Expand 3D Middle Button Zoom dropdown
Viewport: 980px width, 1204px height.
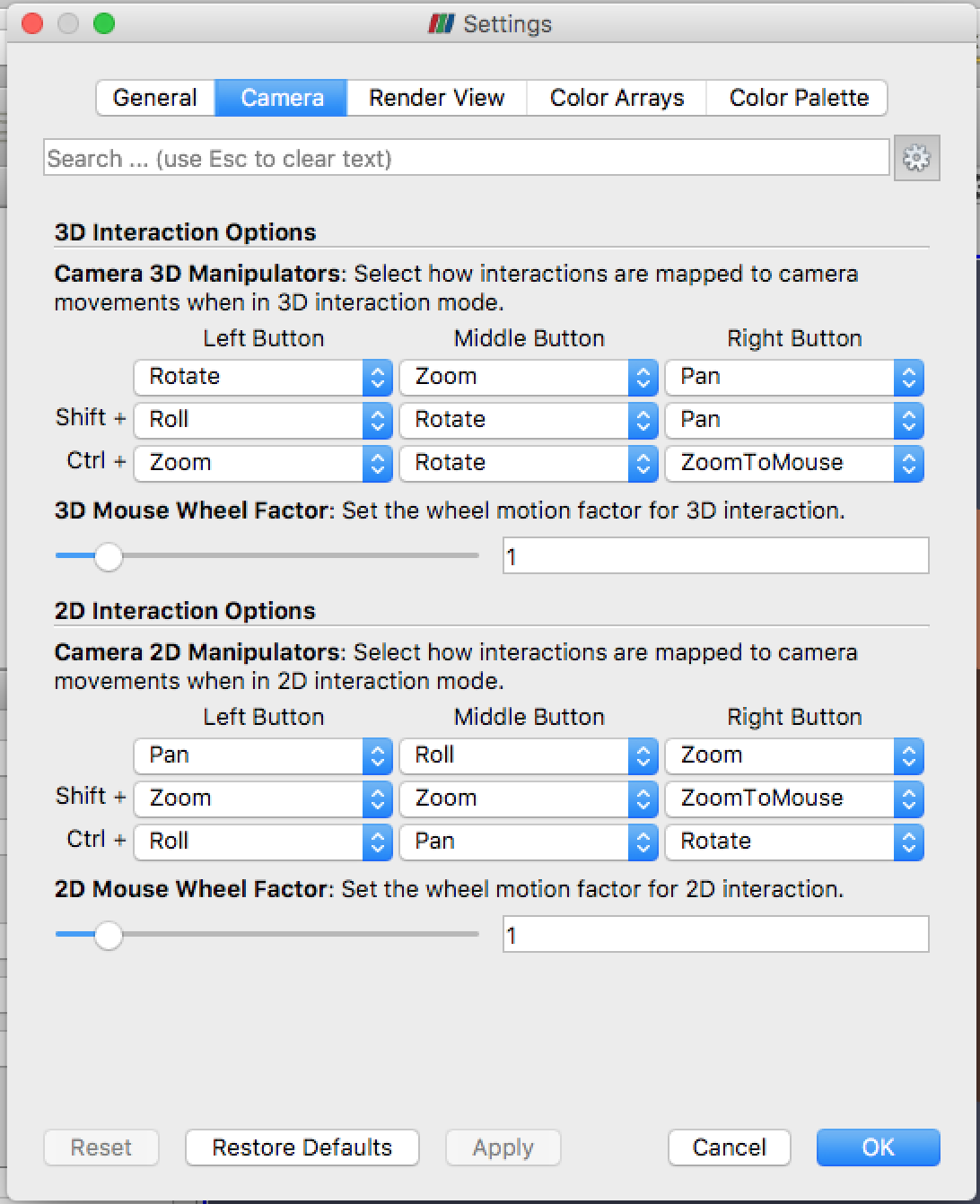(x=528, y=377)
